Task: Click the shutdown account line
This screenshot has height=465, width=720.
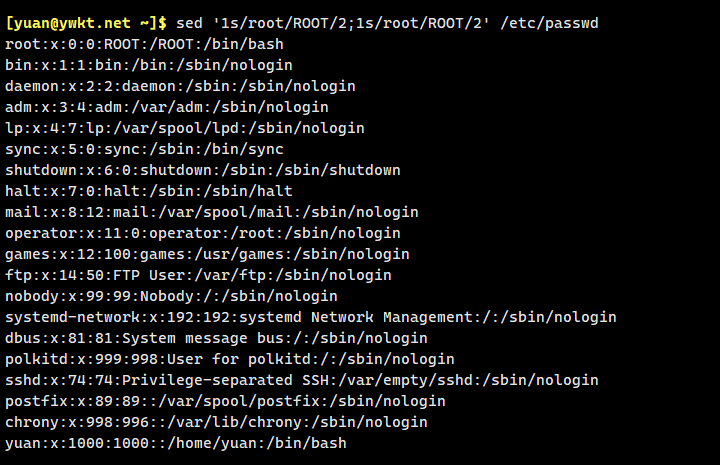Action: (202, 170)
